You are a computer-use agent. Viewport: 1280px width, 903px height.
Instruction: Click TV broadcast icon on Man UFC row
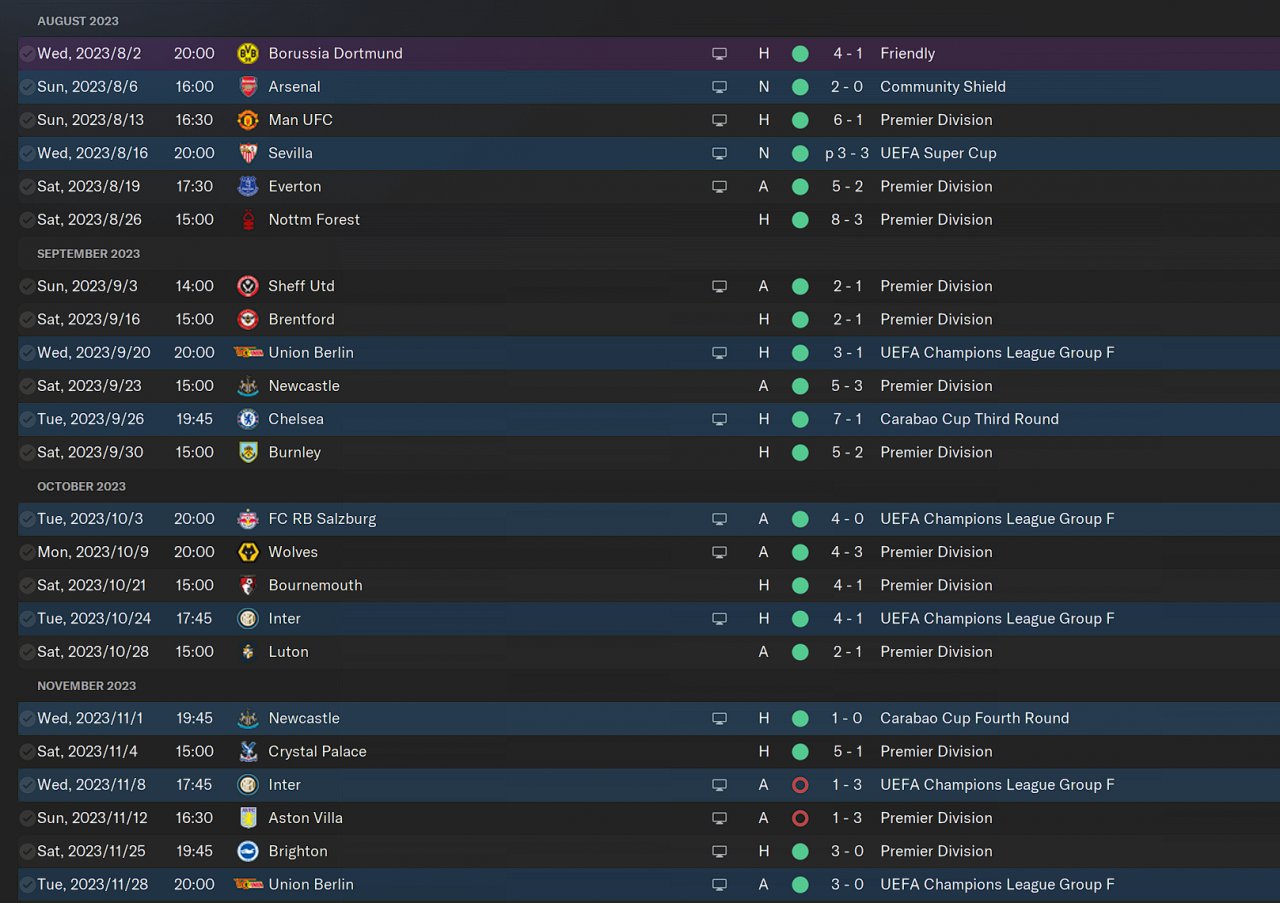[719, 120]
